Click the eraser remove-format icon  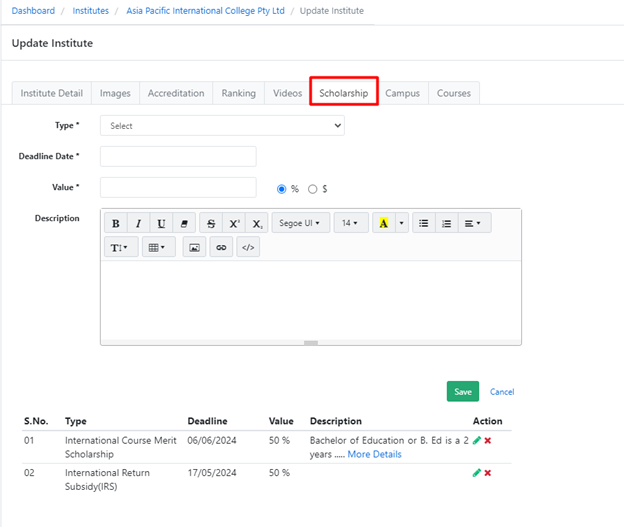point(183,224)
